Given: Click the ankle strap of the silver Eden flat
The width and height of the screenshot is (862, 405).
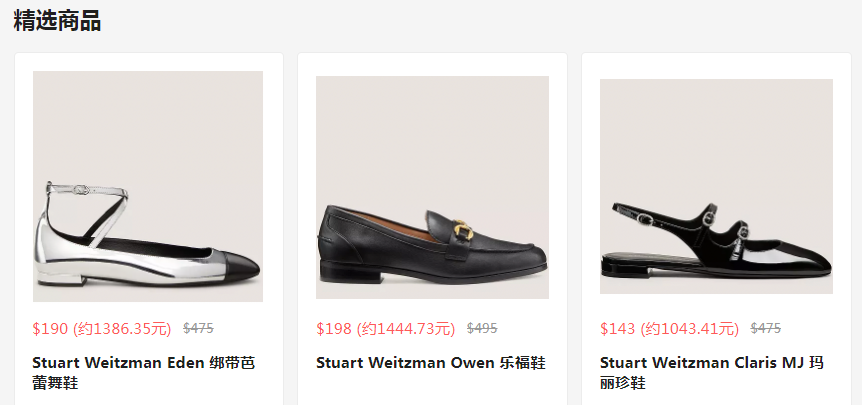Looking at the screenshot, I should click(87, 191).
